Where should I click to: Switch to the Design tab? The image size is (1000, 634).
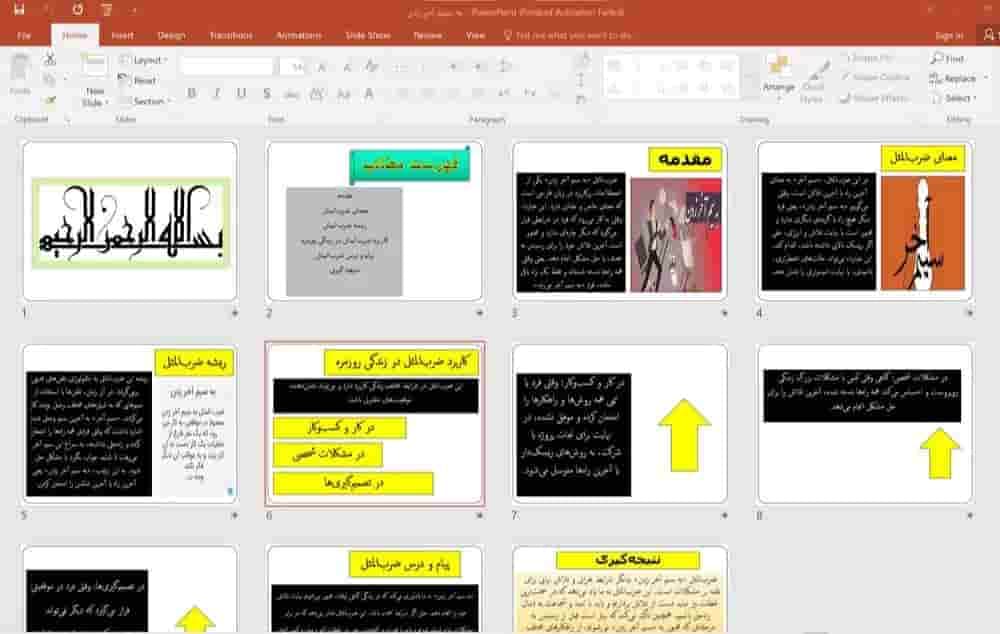point(171,35)
